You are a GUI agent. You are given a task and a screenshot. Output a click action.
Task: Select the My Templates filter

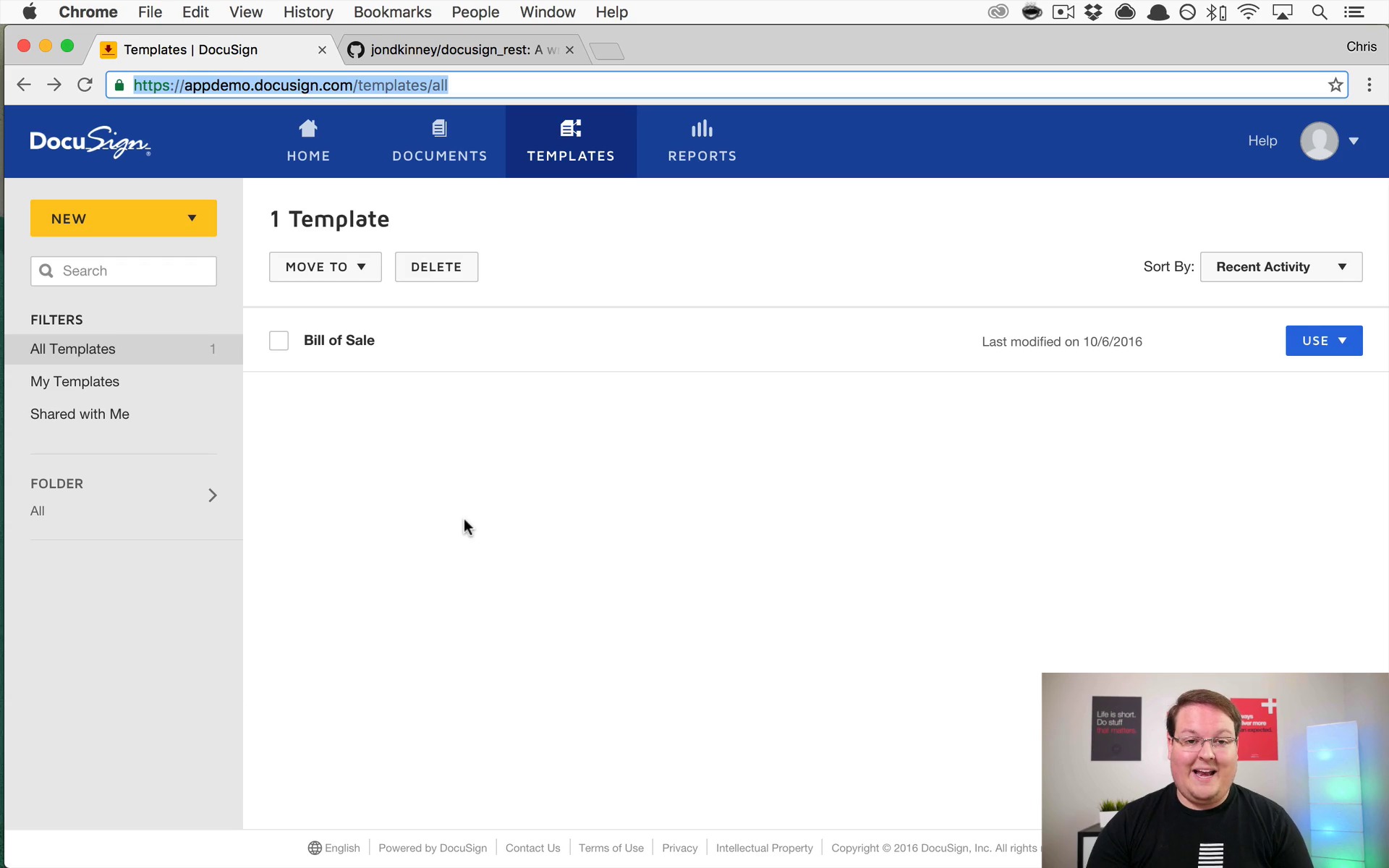tap(75, 381)
